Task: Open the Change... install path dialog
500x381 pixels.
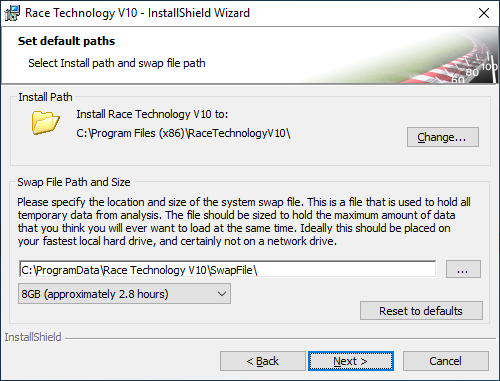Action: 443,137
